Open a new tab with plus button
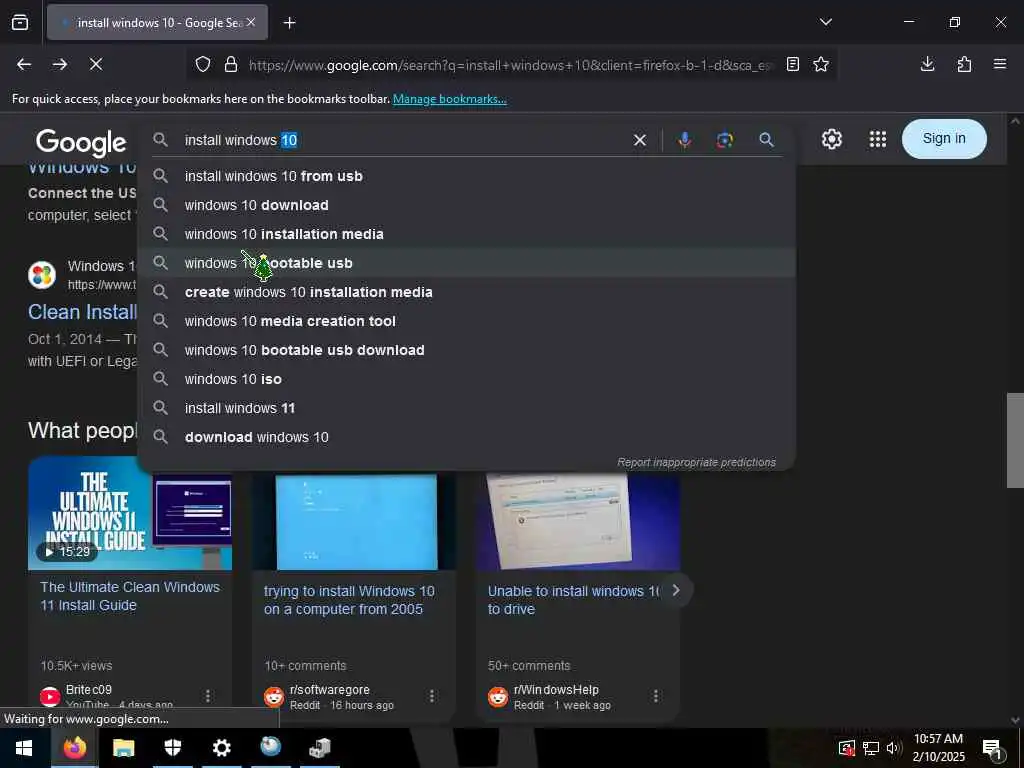The image size is (1024, 768). 289,23
